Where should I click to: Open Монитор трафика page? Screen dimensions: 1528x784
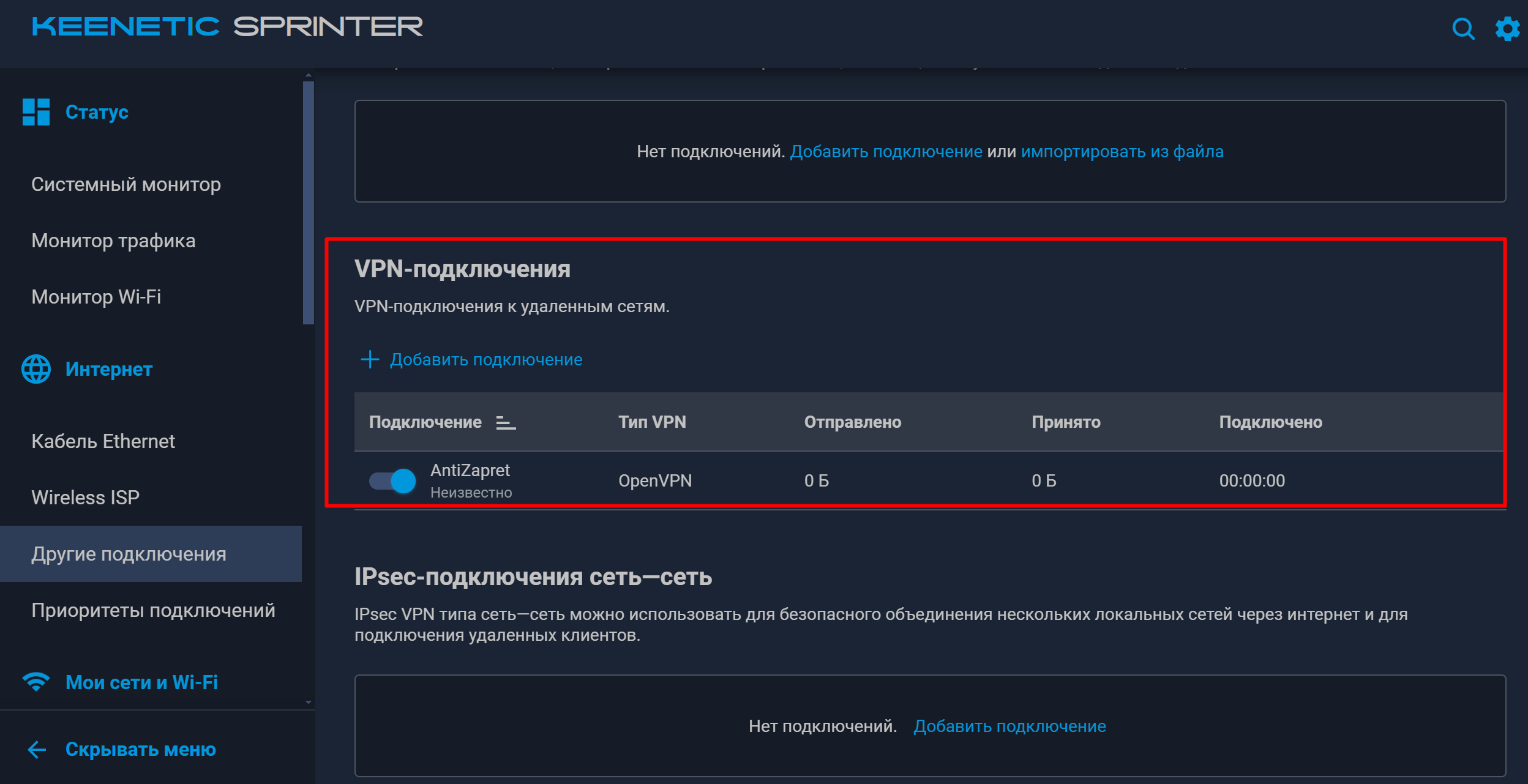click(x=113, y=241)
